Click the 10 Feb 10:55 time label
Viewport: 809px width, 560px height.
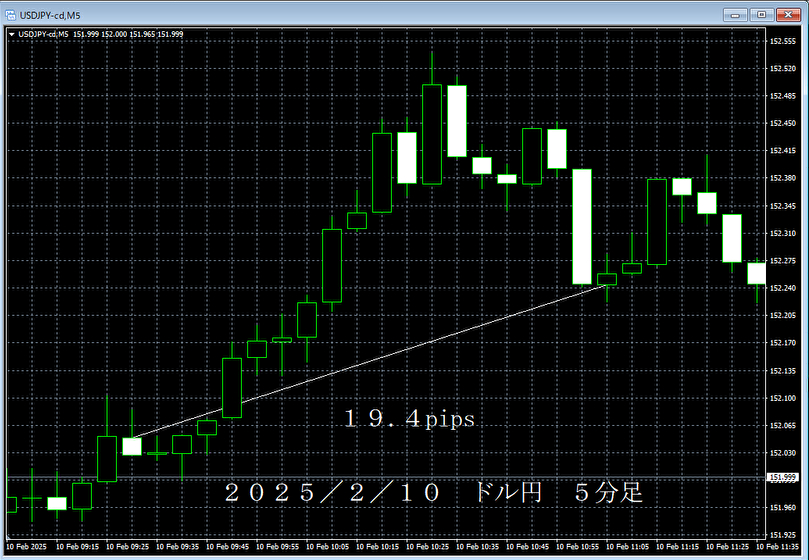(x=578, y=547)
